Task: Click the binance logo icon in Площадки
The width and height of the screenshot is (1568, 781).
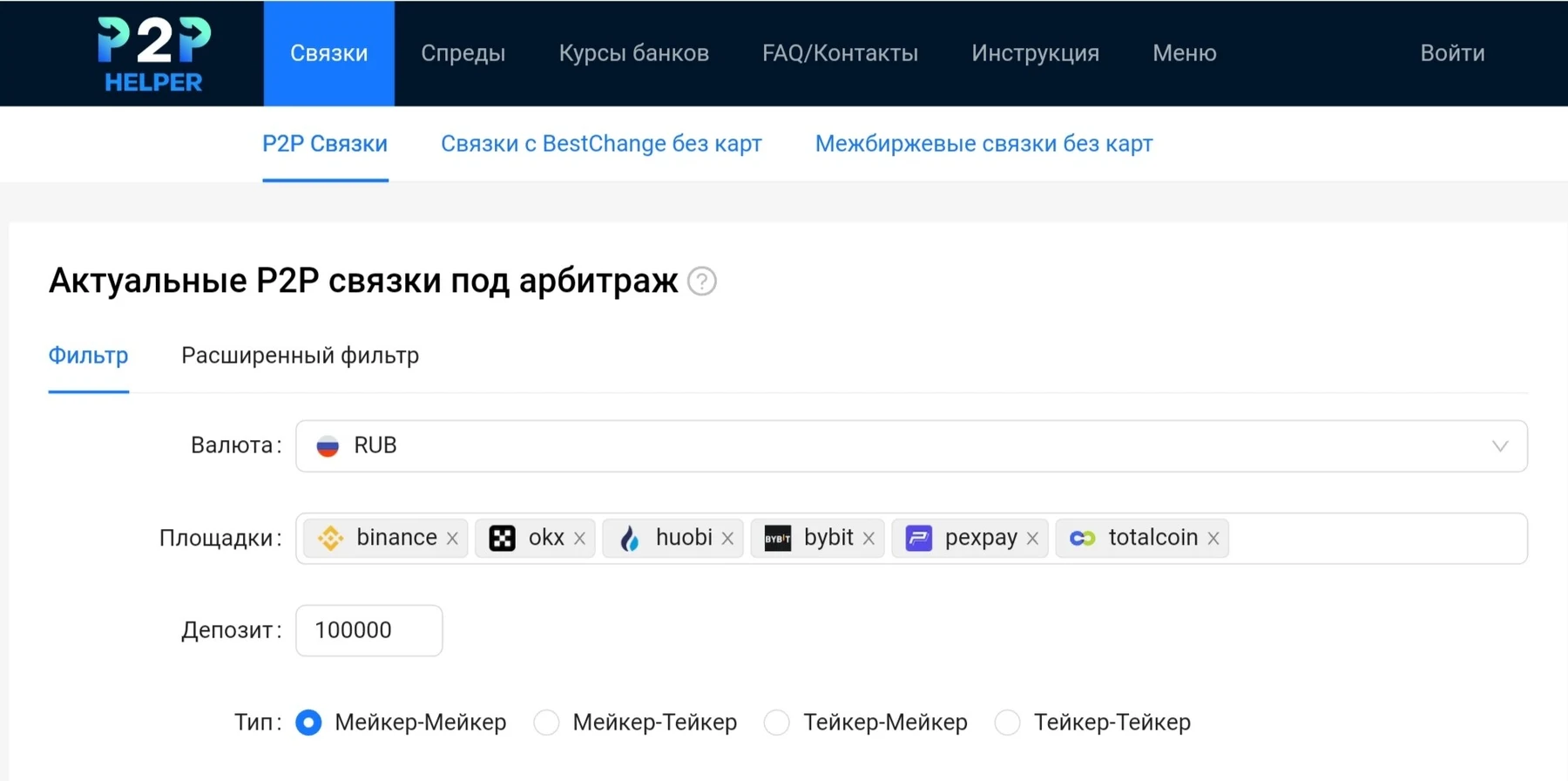Action: [330, 538]
